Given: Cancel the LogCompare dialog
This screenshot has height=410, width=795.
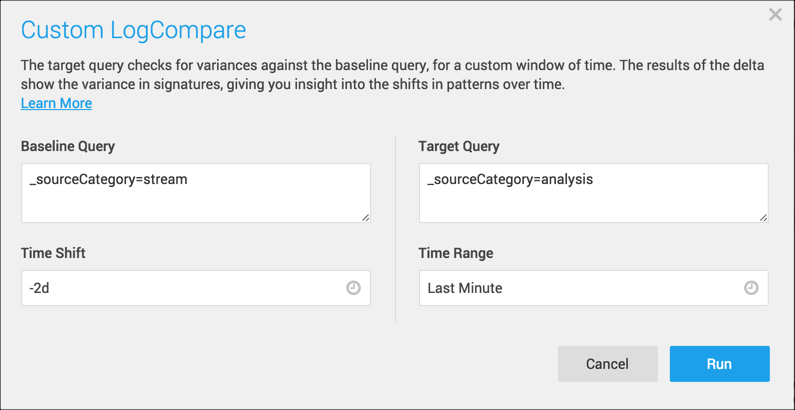Looking at the screenshot, I should tap(607, 364).
